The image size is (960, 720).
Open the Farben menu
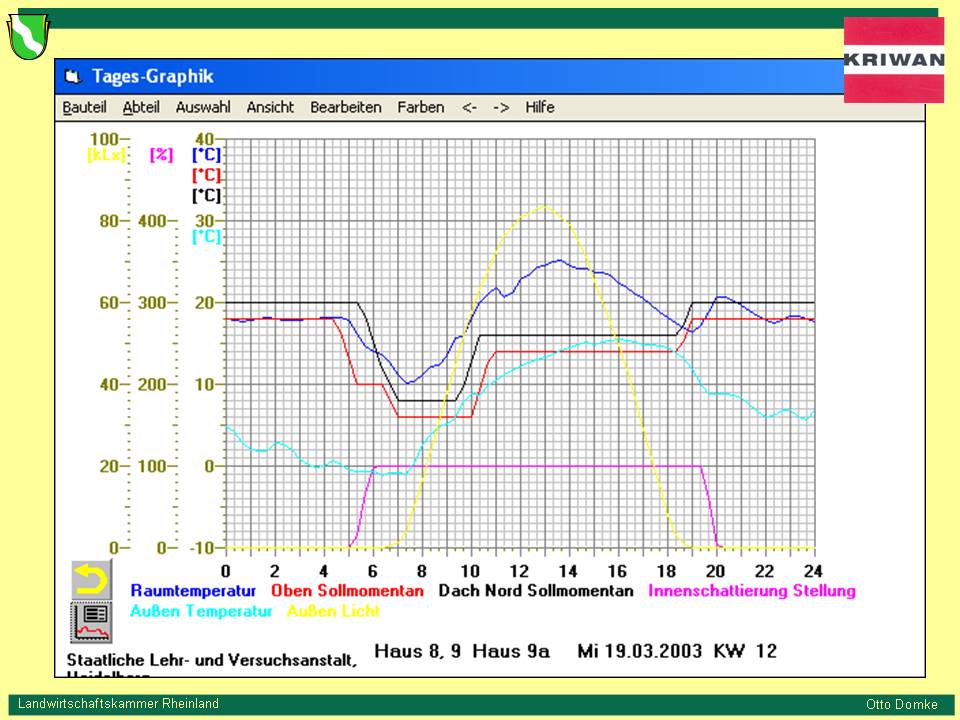[x=420, y=107]
